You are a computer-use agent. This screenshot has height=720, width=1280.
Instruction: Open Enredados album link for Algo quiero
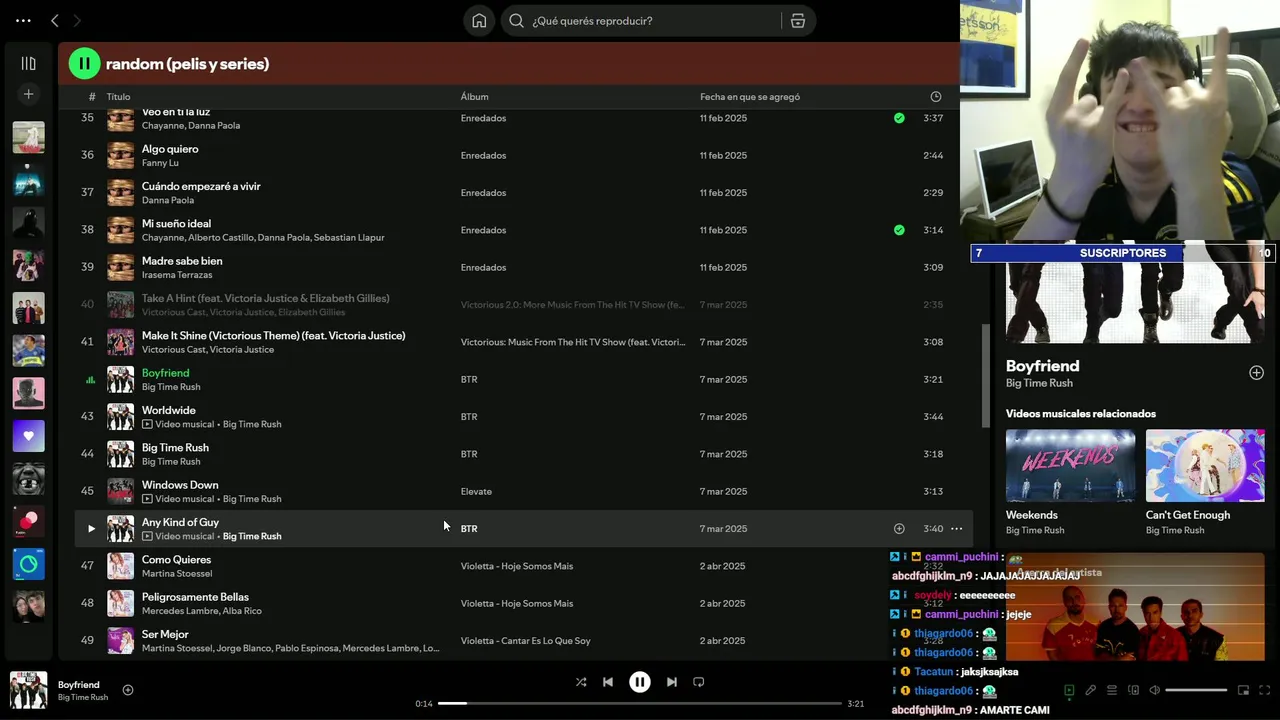483,156
